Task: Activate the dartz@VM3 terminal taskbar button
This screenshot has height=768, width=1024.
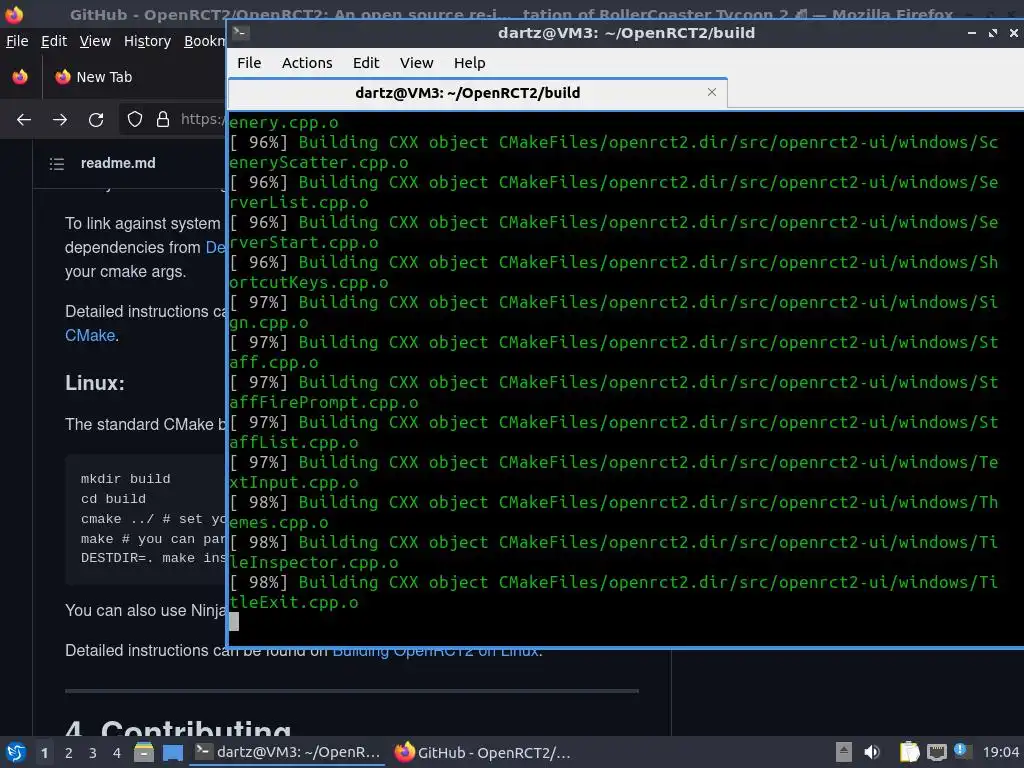Action: pos(287,752)
